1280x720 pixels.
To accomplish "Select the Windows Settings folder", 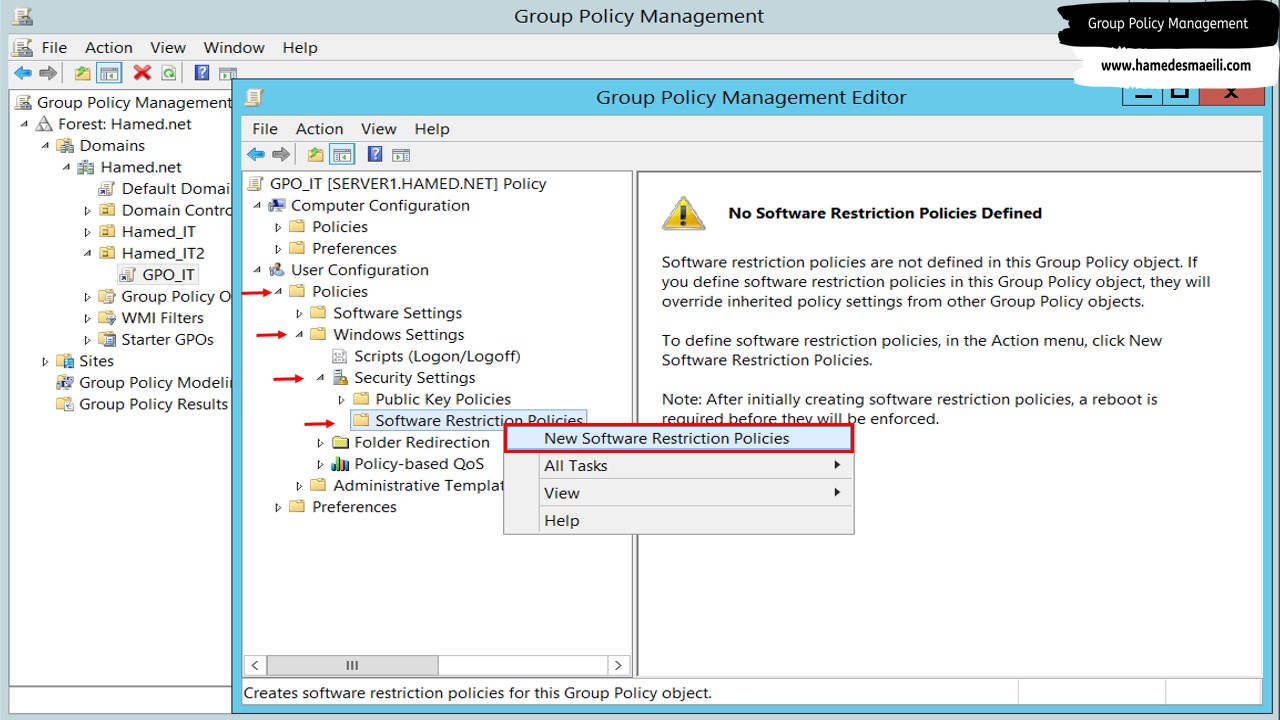I will pos(398,335).
